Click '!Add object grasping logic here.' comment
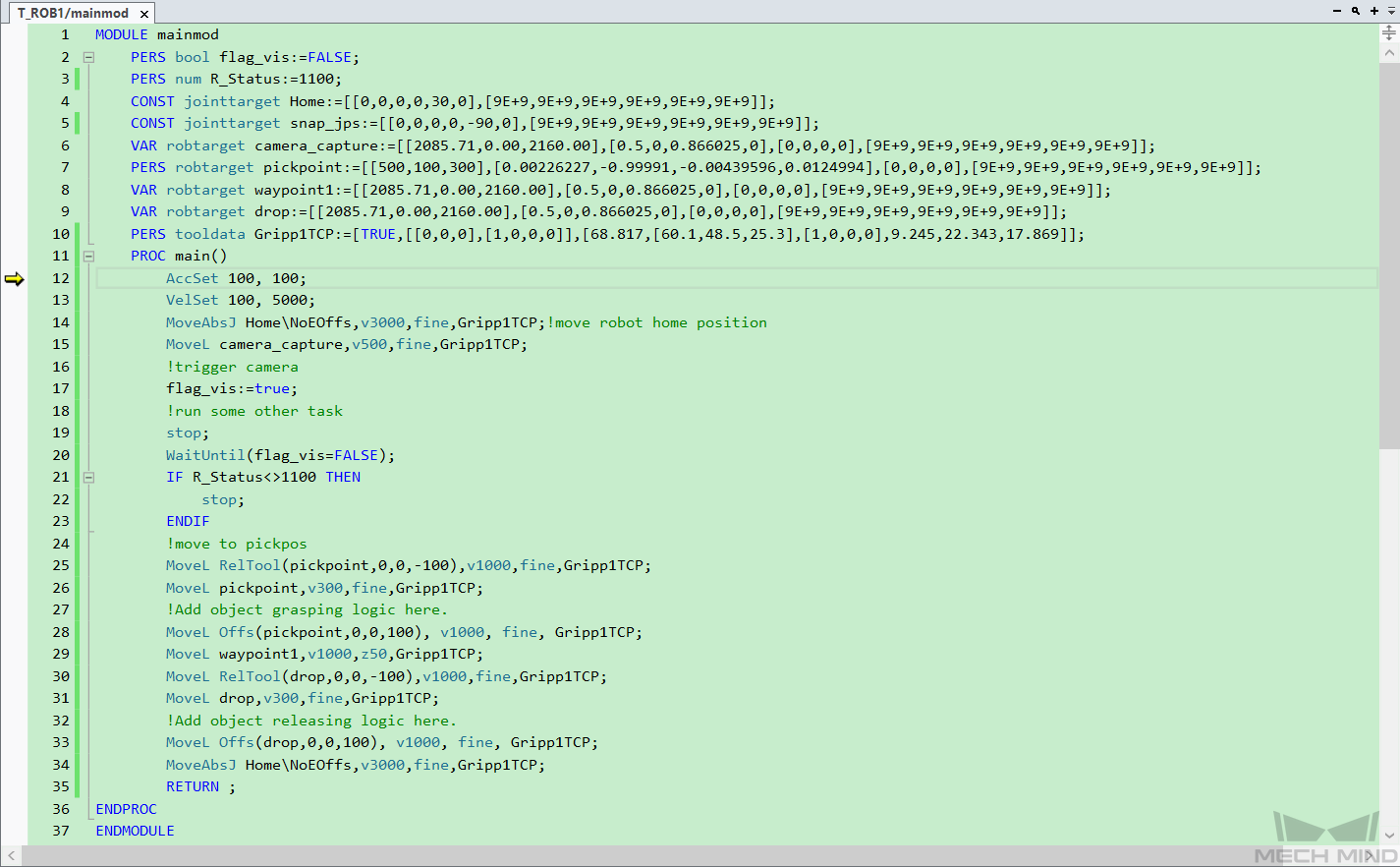 (308, 609)
